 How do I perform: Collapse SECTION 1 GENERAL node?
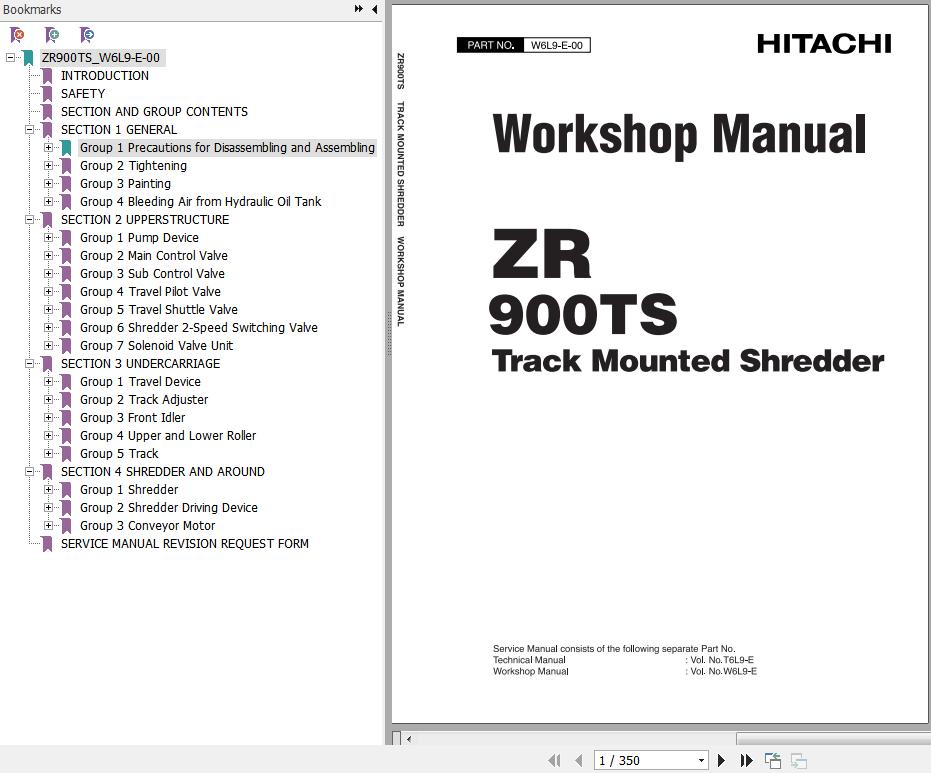pos(29,129)
